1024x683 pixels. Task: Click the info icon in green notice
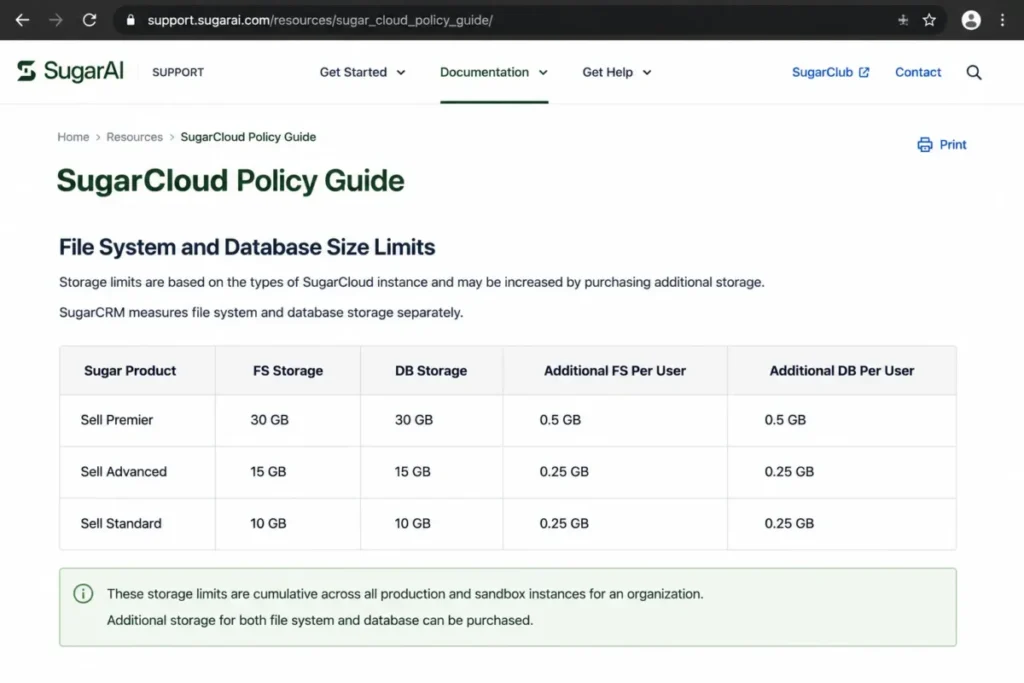pyautogui.click(x=83, y=594)
